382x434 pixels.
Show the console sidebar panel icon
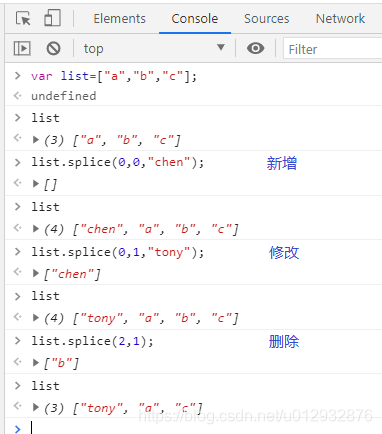pyautogui.click(x=22, y=49)
